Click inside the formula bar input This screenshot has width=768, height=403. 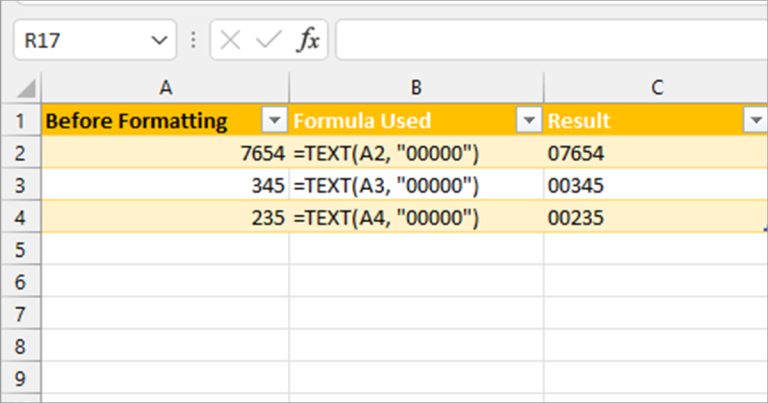(552, 40)
